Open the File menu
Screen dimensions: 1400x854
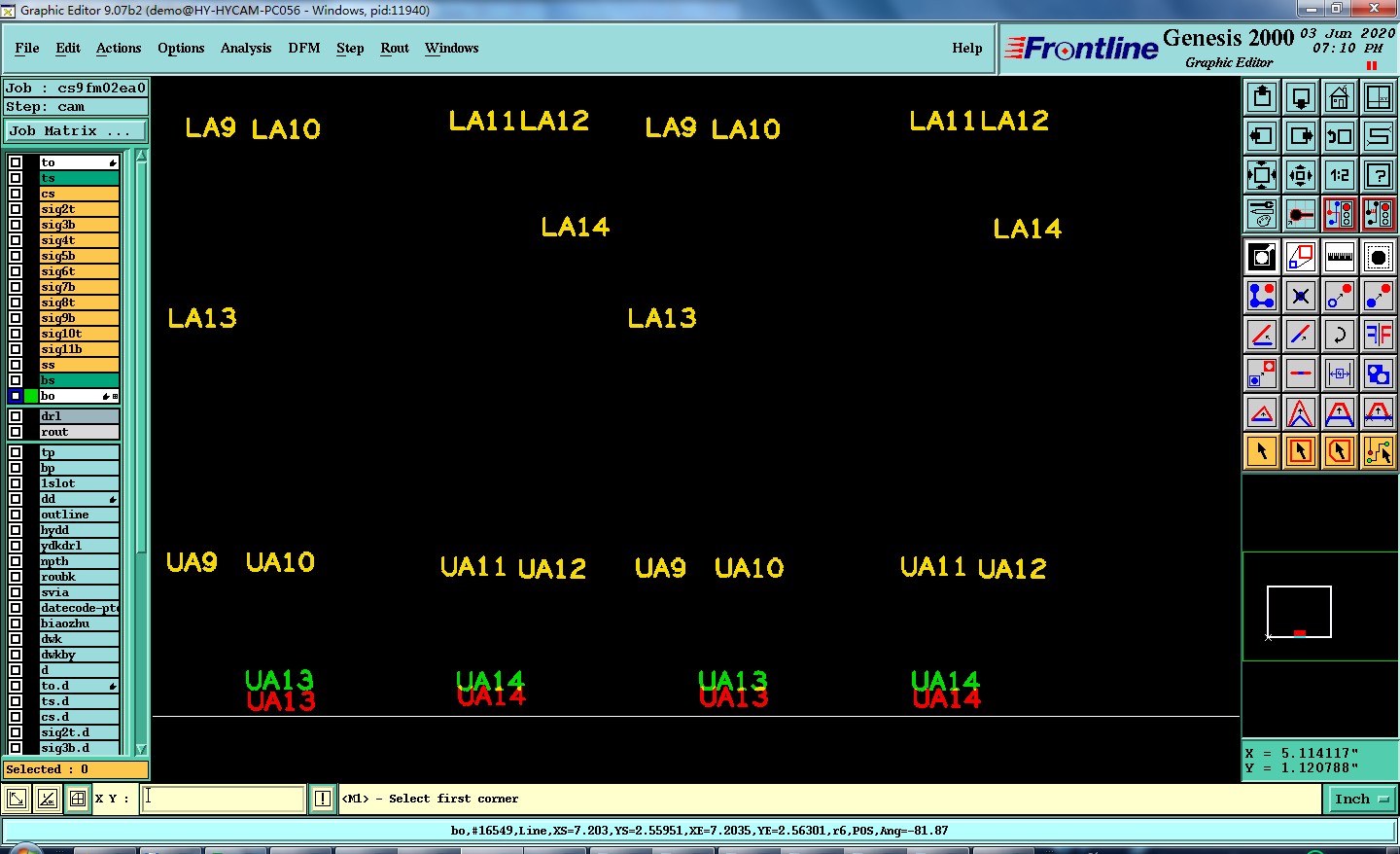pyautogui.click(x=27, y=48)
